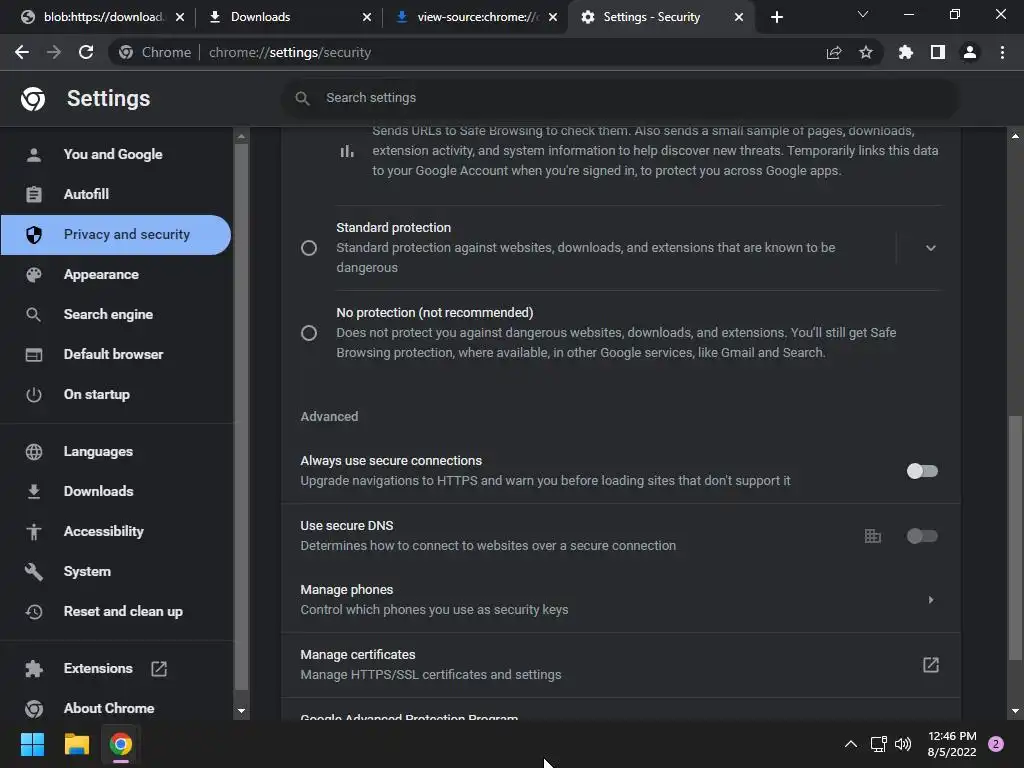
Task: Select No protection radio button
Action: pos(309,333)
